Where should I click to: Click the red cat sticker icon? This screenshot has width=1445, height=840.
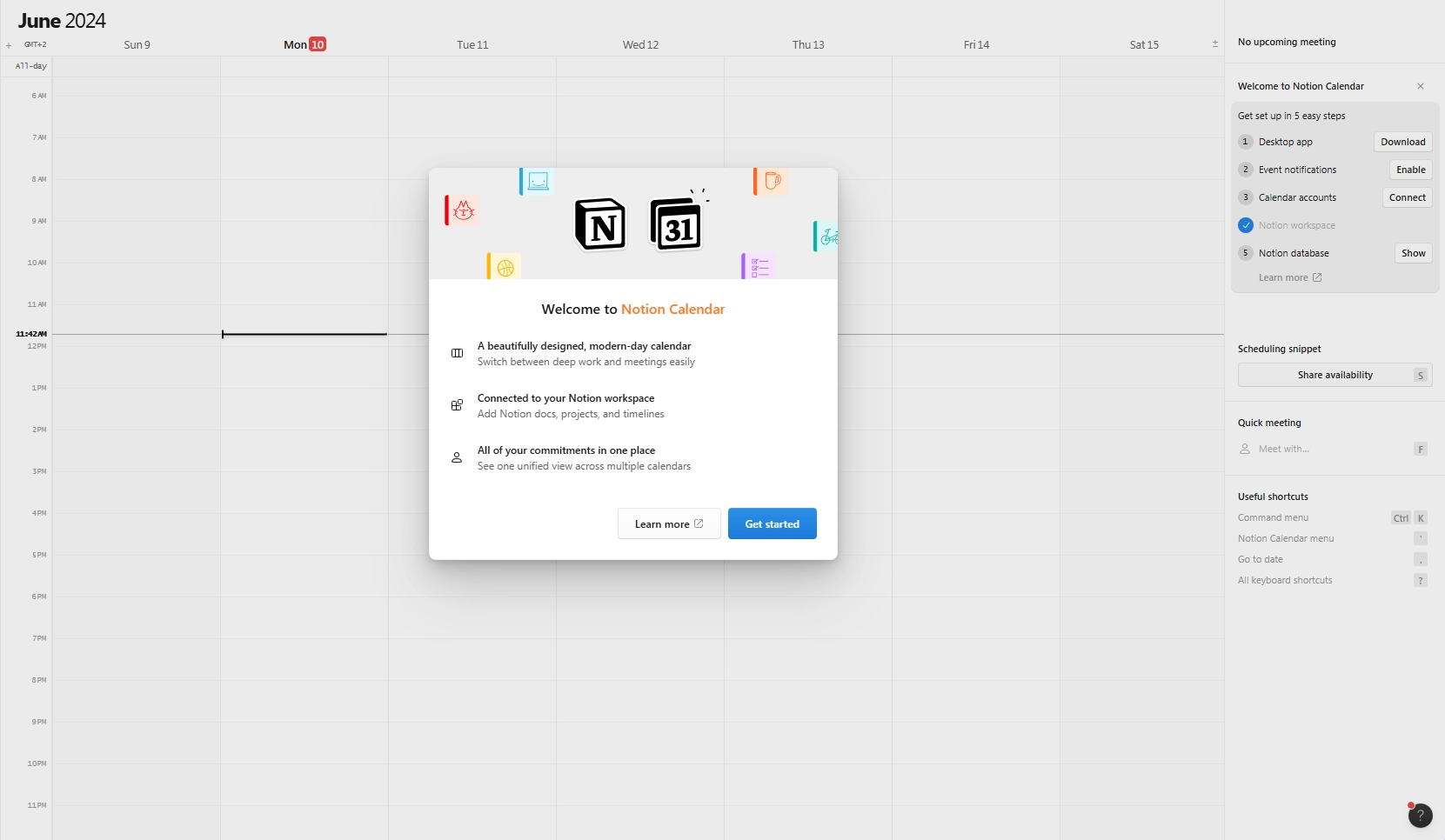[462, 210]
